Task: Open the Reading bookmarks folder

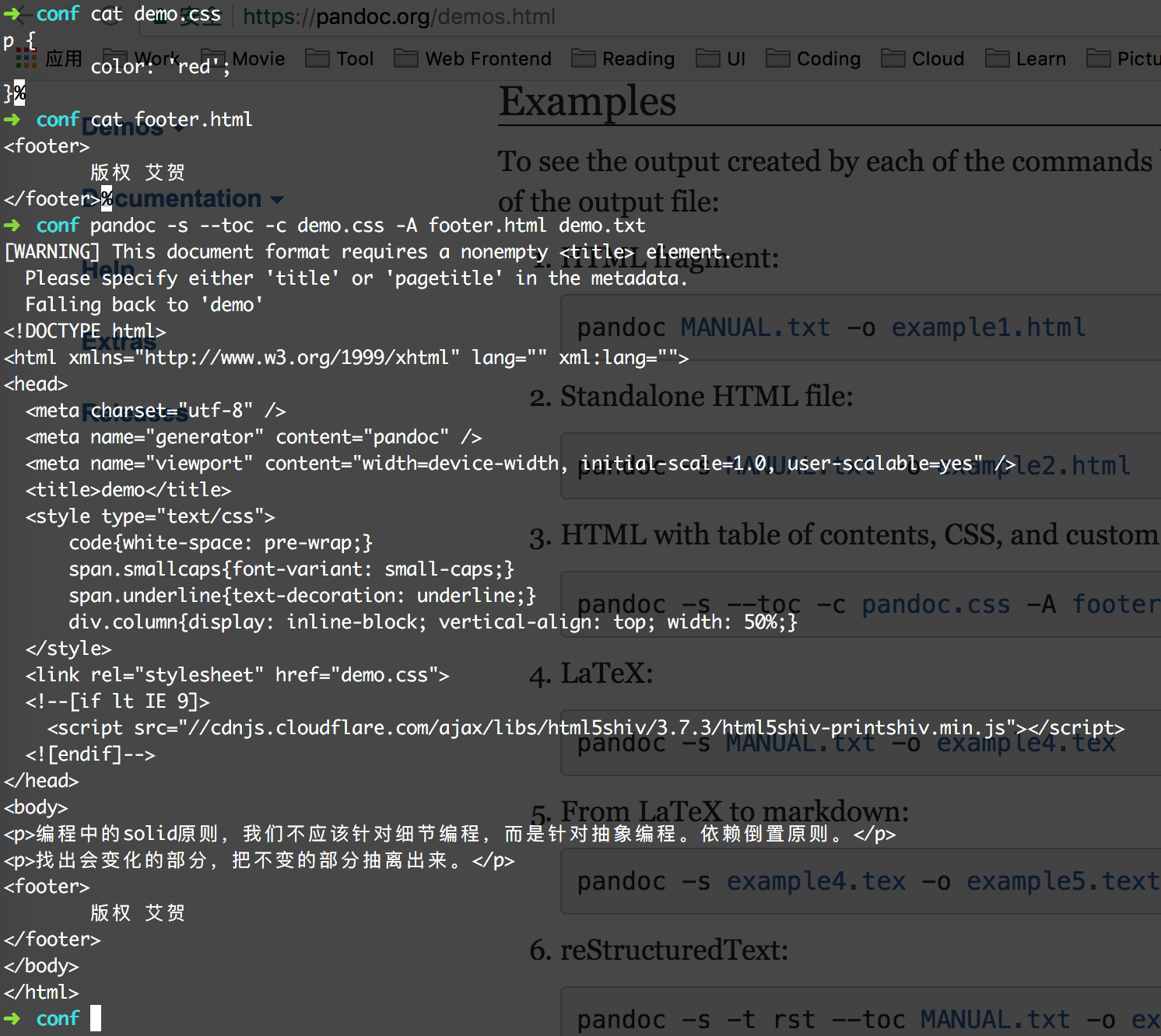Action: point(623,59)
